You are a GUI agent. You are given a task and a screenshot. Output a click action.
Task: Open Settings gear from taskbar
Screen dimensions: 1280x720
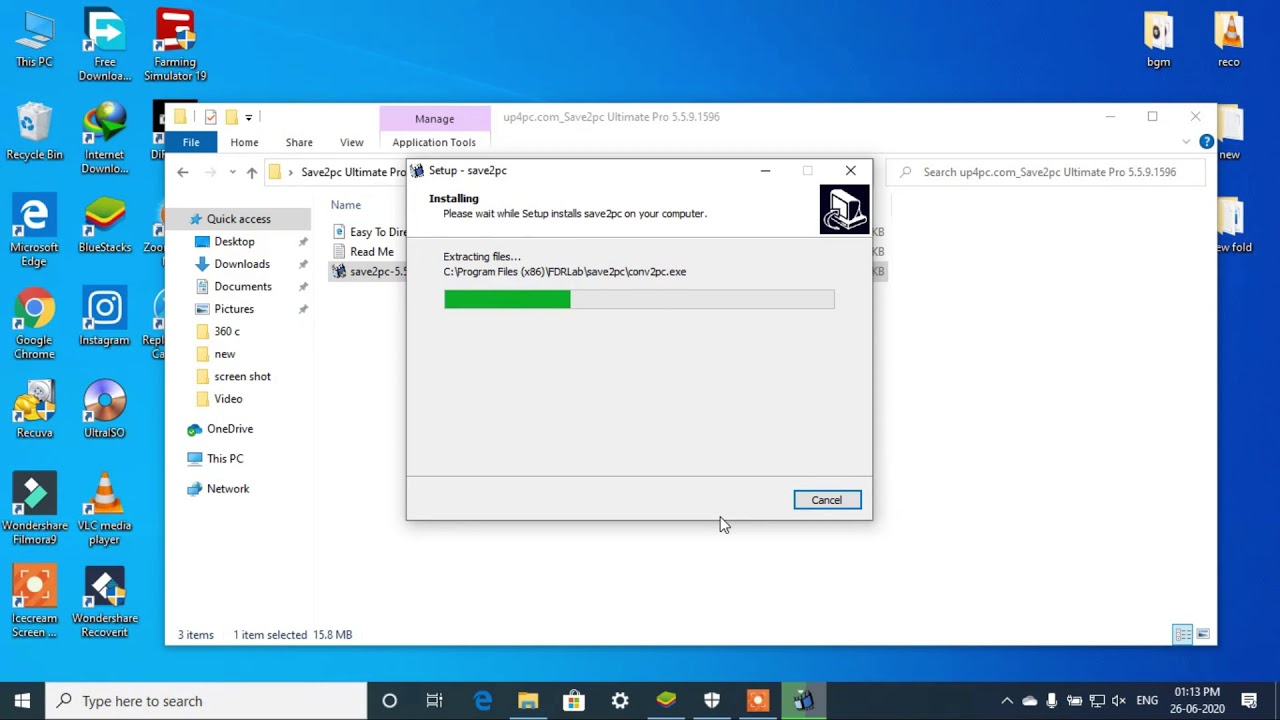click(620, 701)
